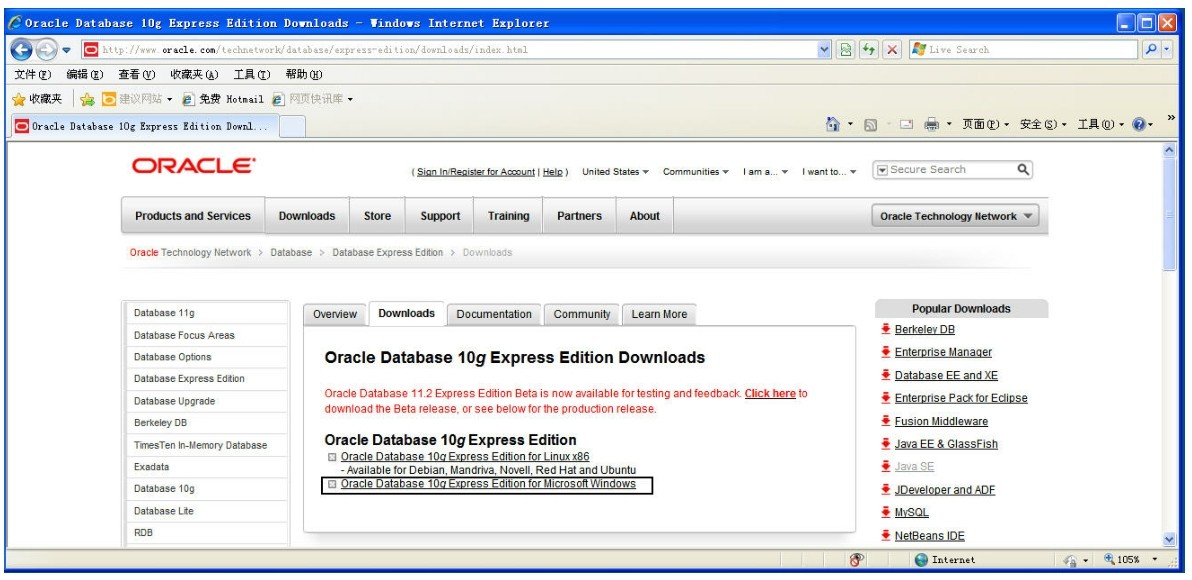Expand the Oracle Technology Network dropdown button
1192x580 pixels.
click(955, 217)
